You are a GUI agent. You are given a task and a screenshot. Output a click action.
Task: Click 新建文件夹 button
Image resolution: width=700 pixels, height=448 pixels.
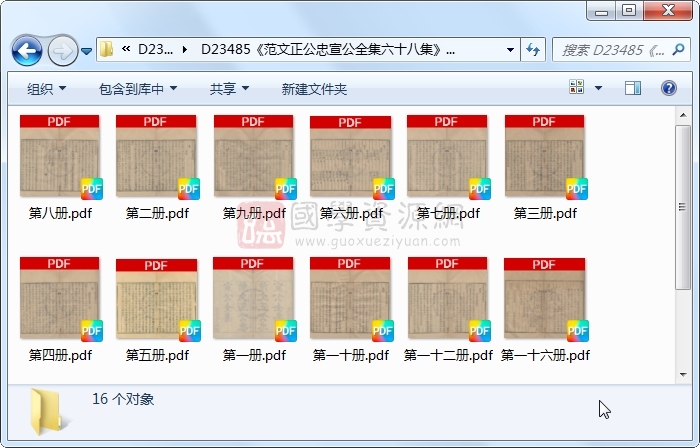314,89
